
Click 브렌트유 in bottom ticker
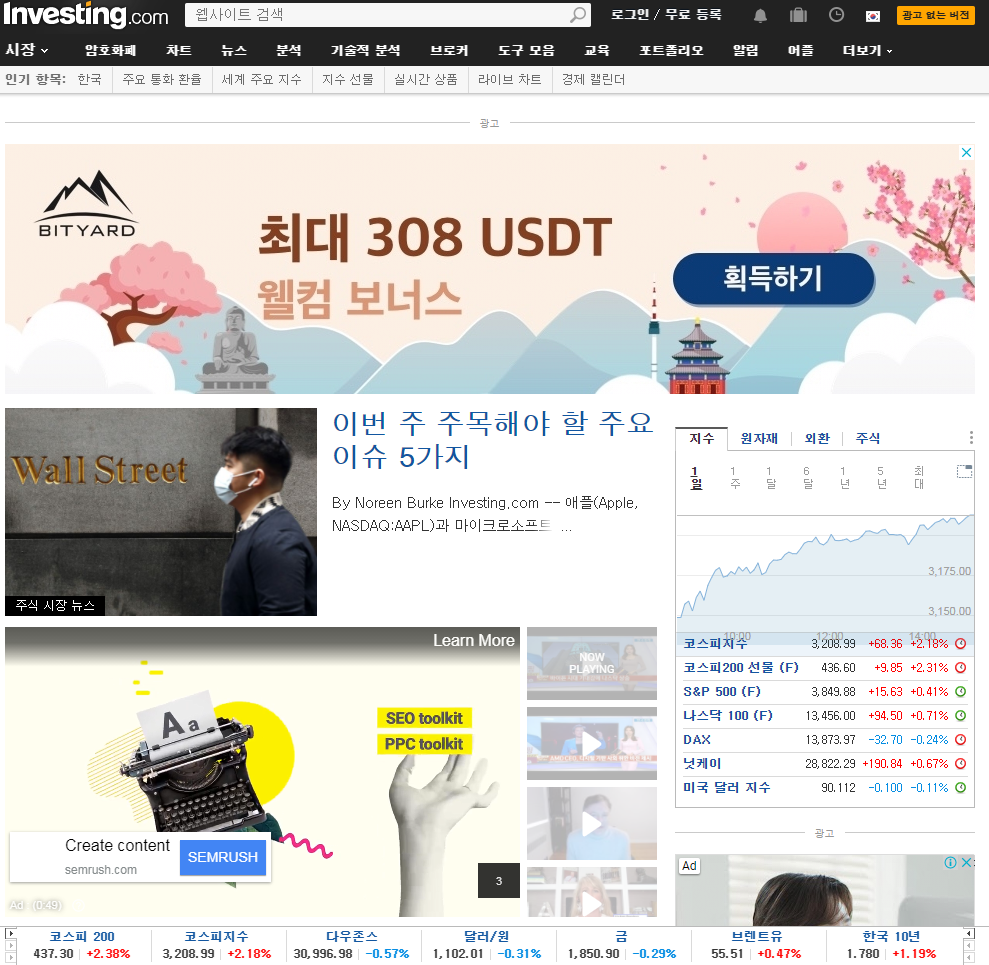point(756,937)
